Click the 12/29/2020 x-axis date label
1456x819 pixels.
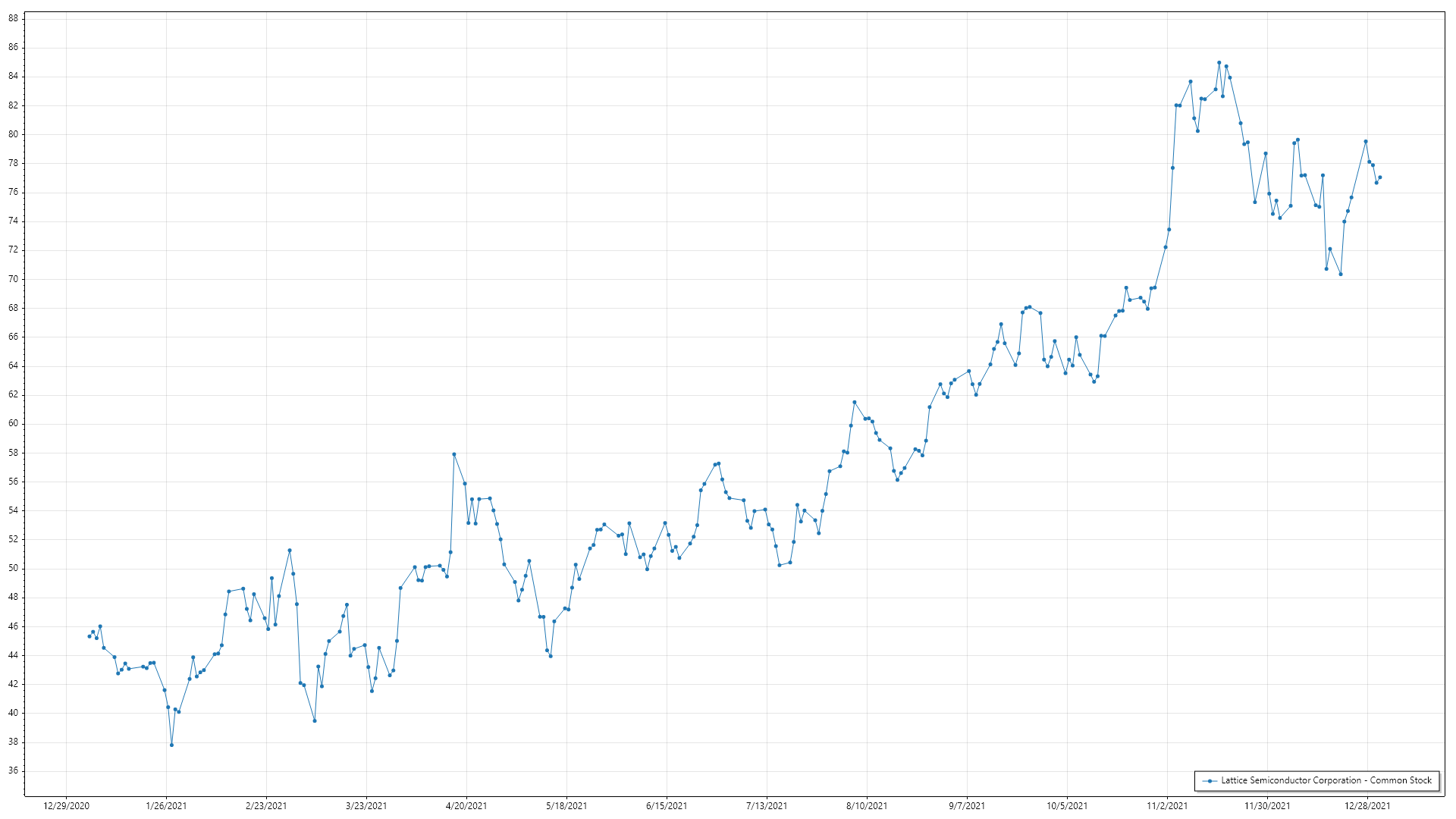click(66, 806)
